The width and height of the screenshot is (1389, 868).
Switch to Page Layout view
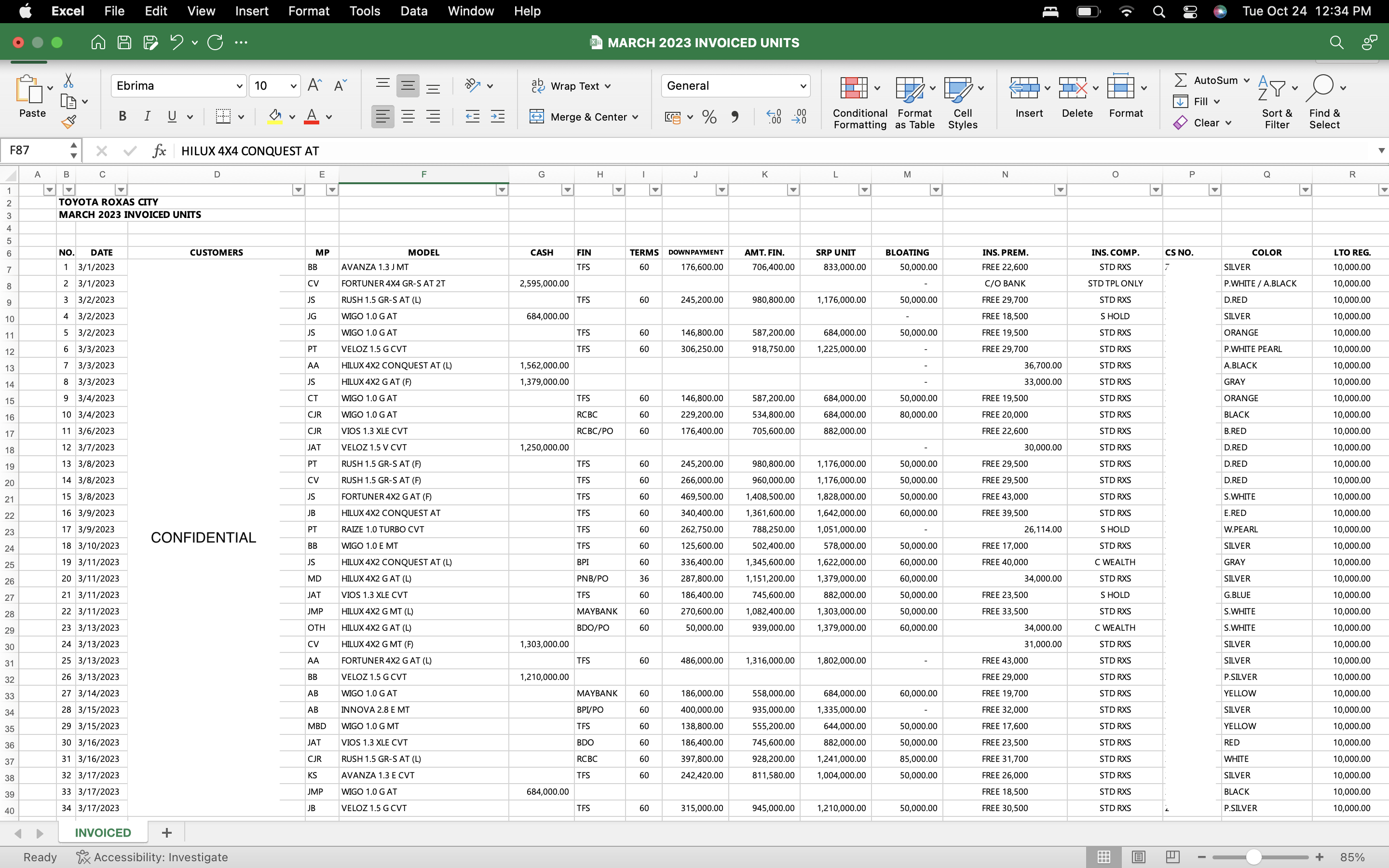(x=1139, y=857)
